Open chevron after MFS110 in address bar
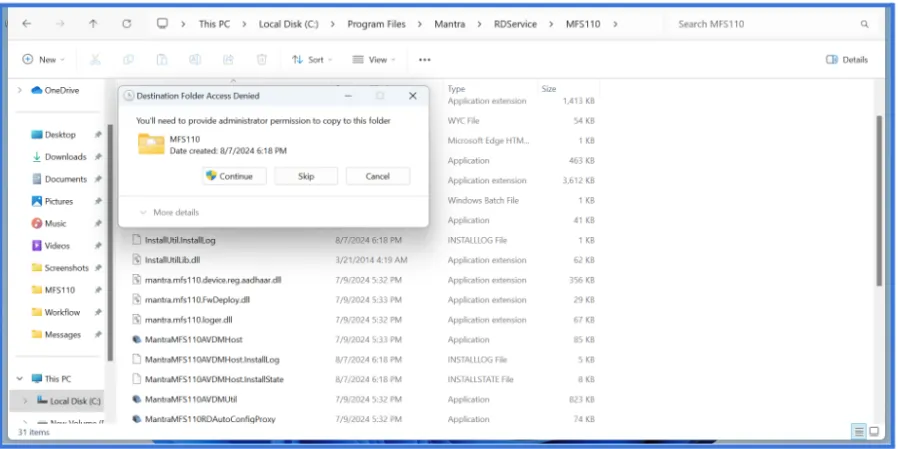 [615, 24]
